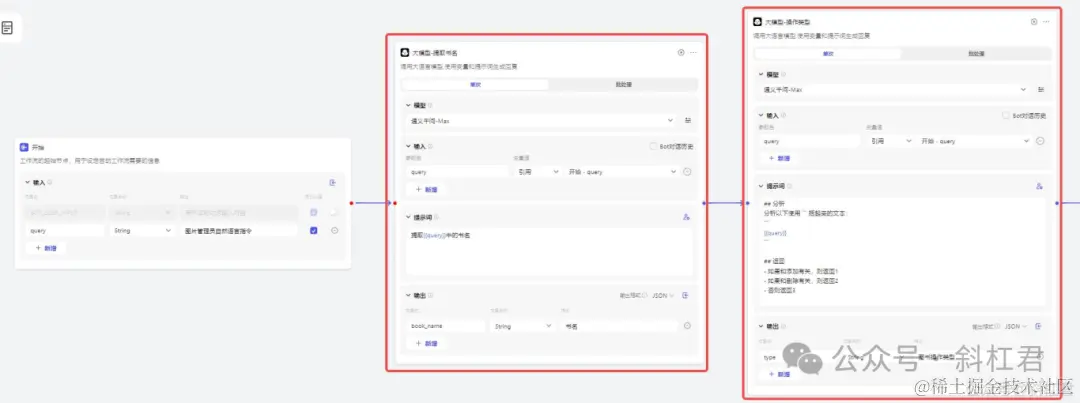Click 新增 button in 开始 node
Viewport: 1080px width, 403px height.
point(46,248)
